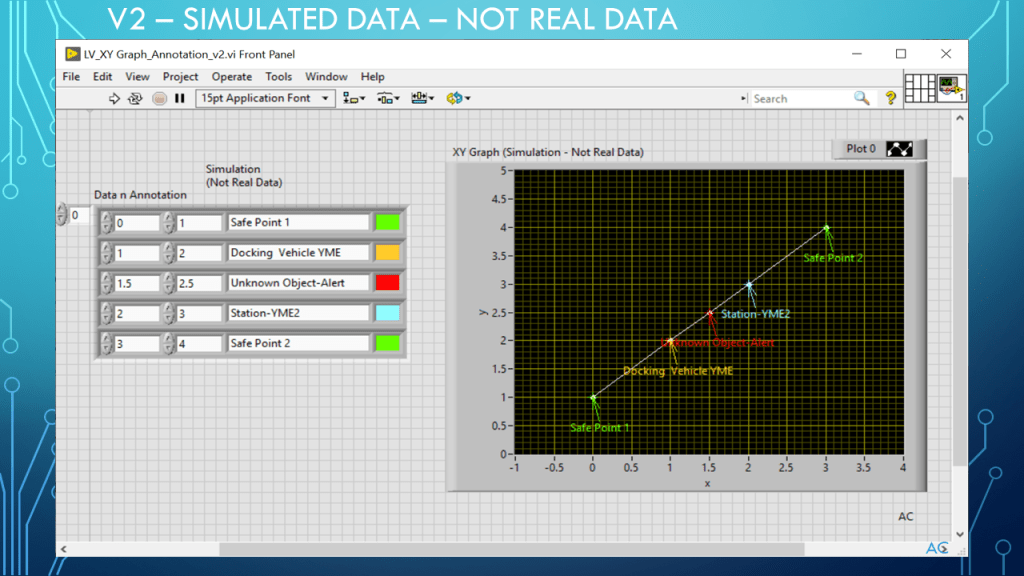Click the array index stepper arrows
This screenshot has width=1024, height=576.
pos(62,215)
